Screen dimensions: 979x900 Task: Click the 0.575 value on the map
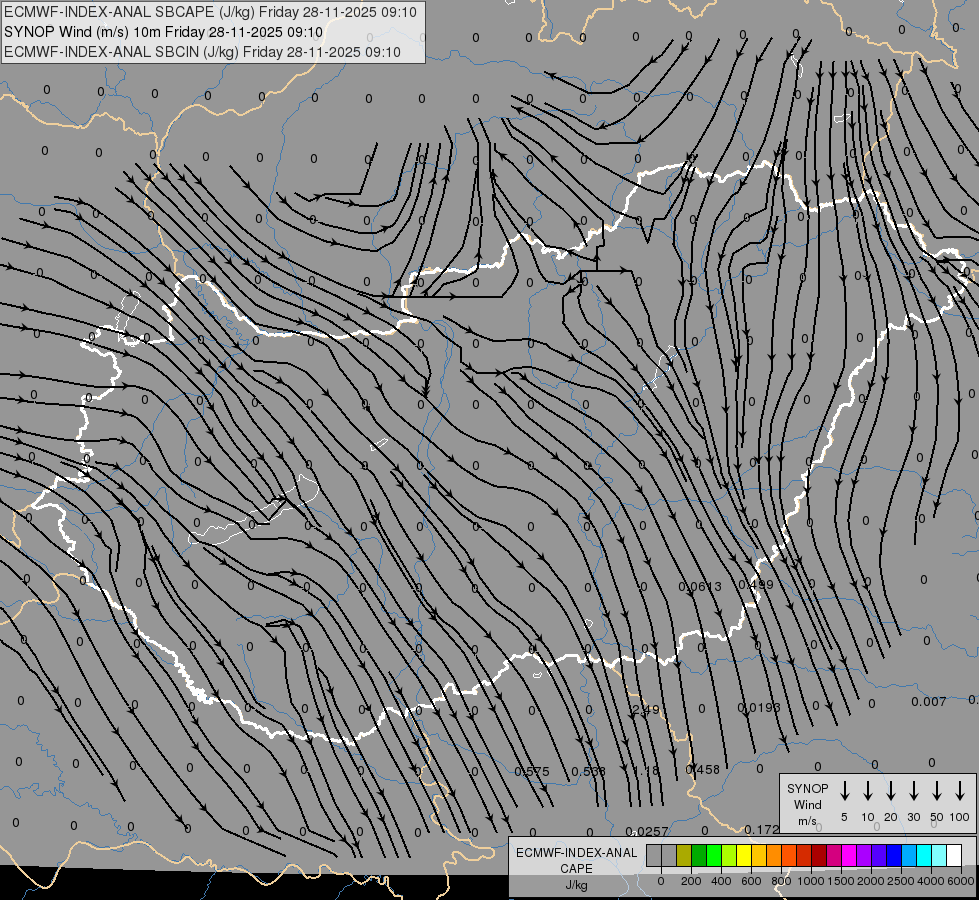pos(532,772)
